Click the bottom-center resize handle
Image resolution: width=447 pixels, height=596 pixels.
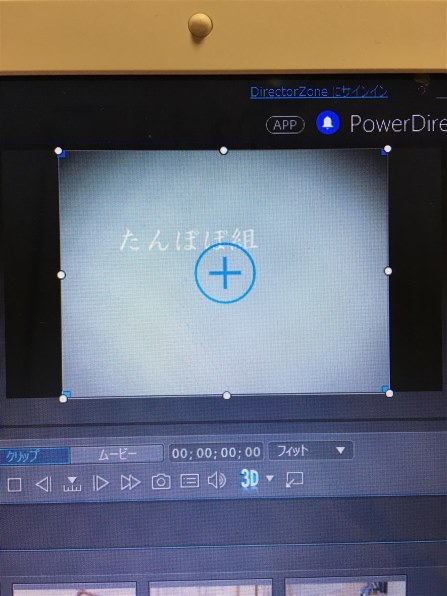227,396
